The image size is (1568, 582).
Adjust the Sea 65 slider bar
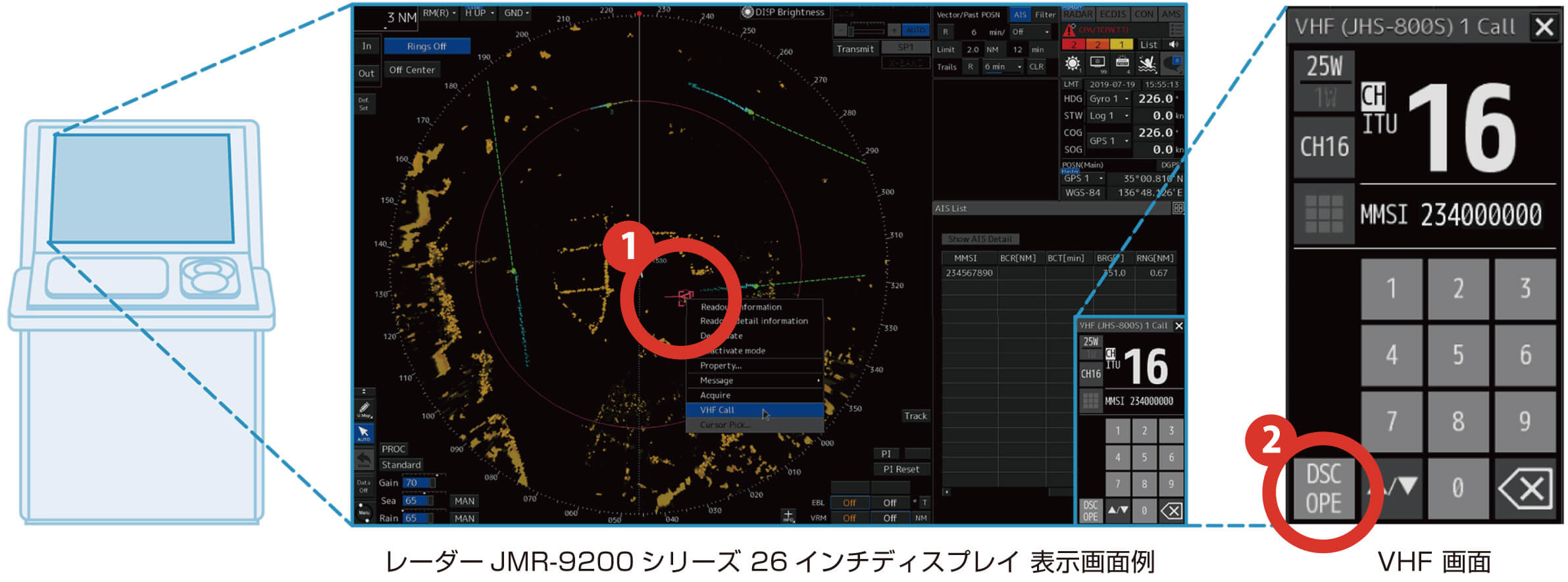click(418, 500)
